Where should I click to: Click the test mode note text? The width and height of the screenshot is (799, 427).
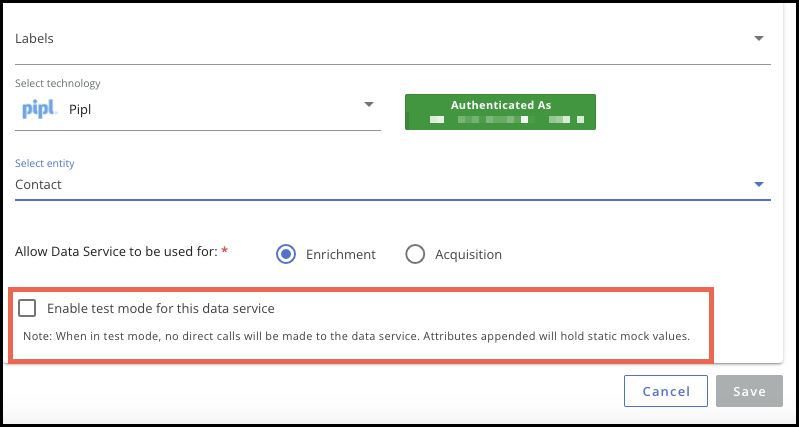point(357,336)
